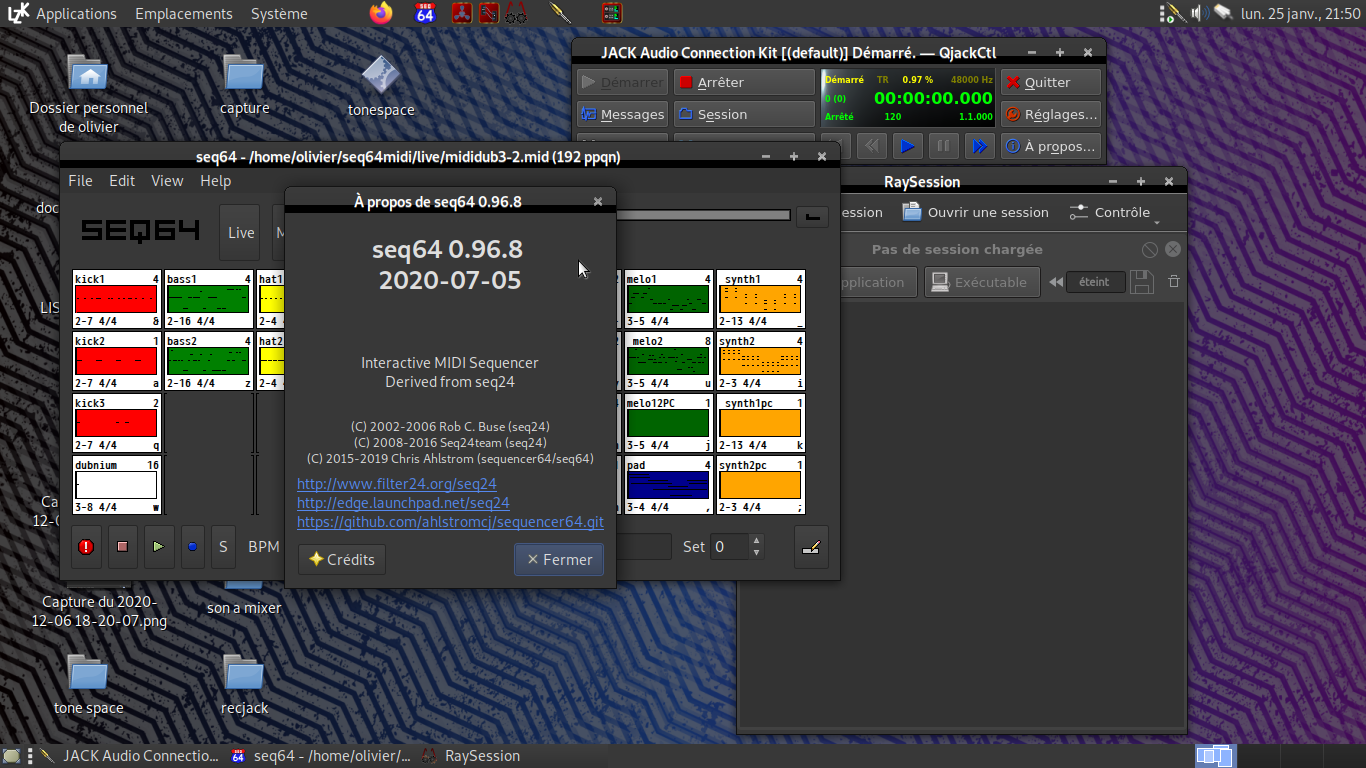
Task: Open the Système menu in top panel
Action: (279, 14)
